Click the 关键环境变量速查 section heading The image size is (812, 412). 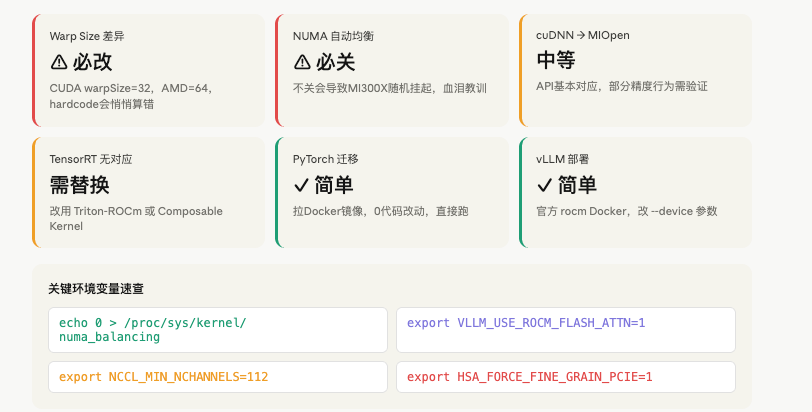coord(96,289)
